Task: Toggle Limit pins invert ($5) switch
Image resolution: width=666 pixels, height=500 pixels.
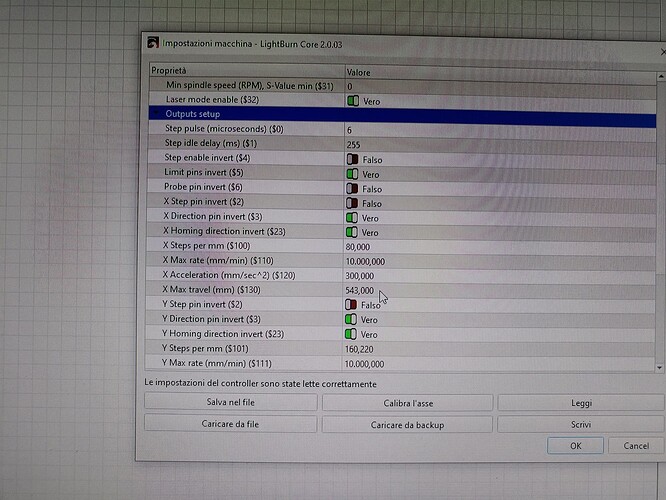Action: (352, 174)
